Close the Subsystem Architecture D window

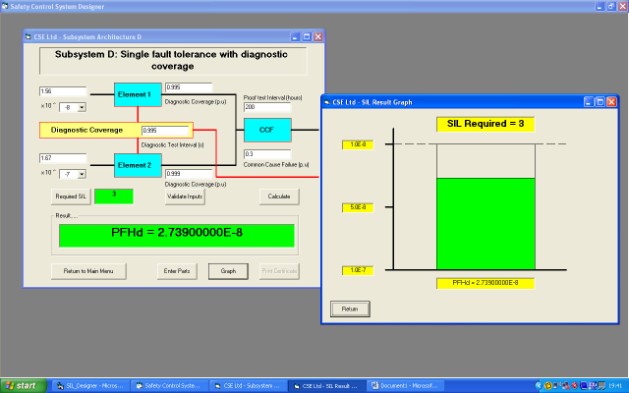[318, 37]
